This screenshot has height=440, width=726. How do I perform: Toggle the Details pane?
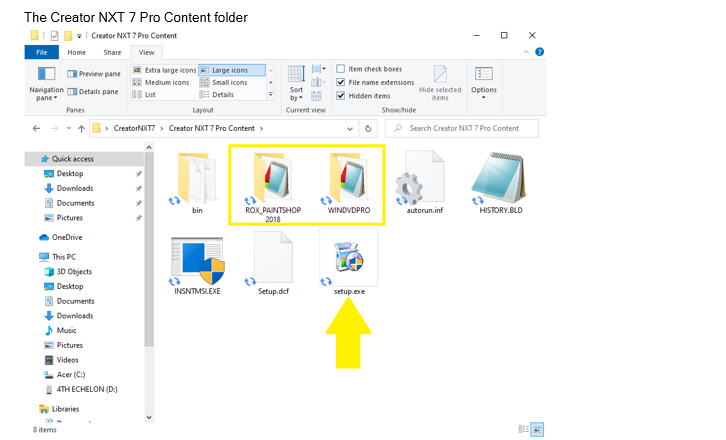coord(93,92)
